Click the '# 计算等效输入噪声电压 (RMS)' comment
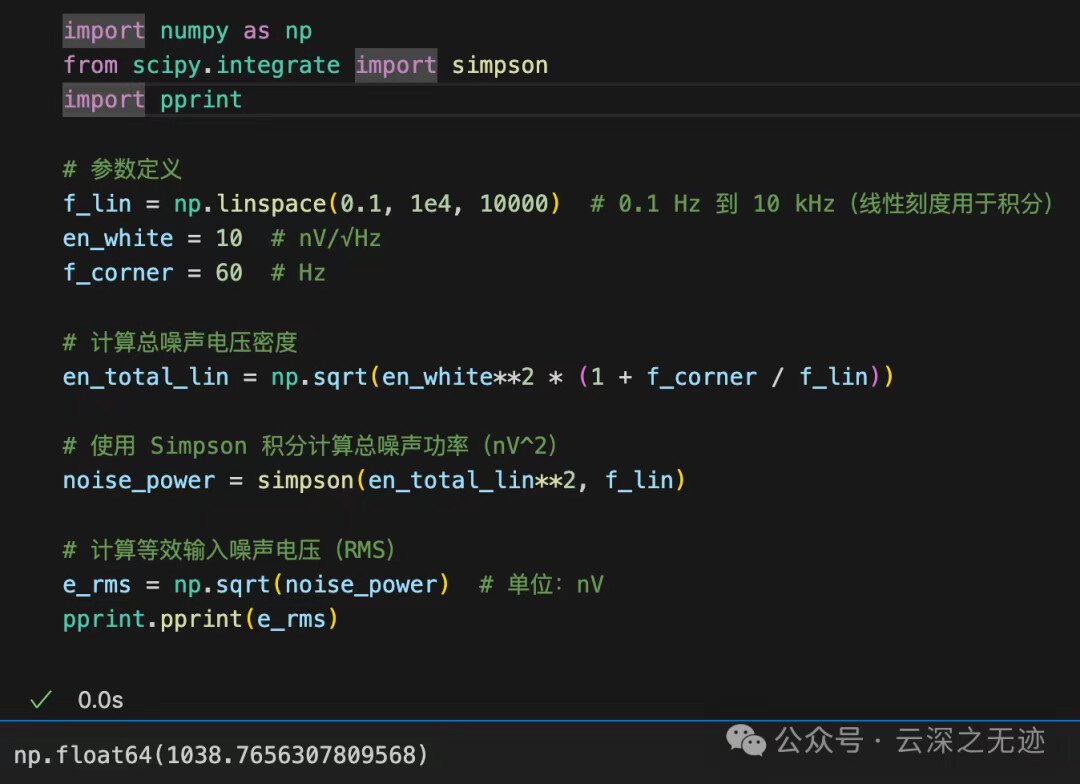Image resolution: width=1080 pixels, height=784 pixels. point(230,550)
